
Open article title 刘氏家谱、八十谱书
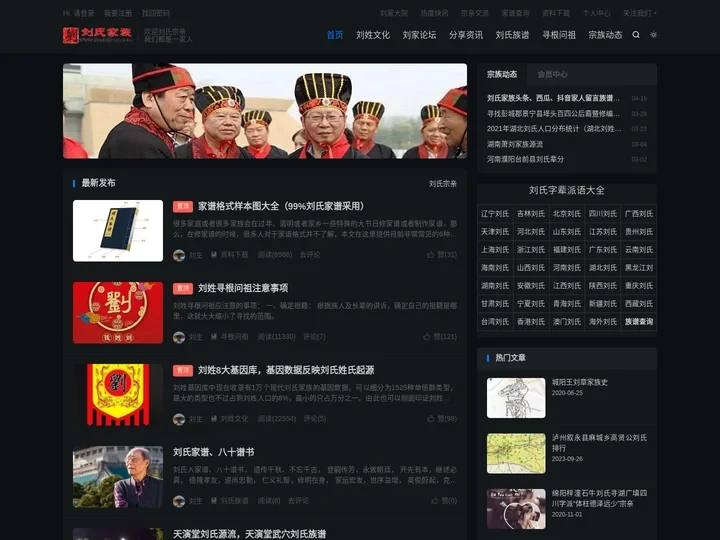(214, 452)
